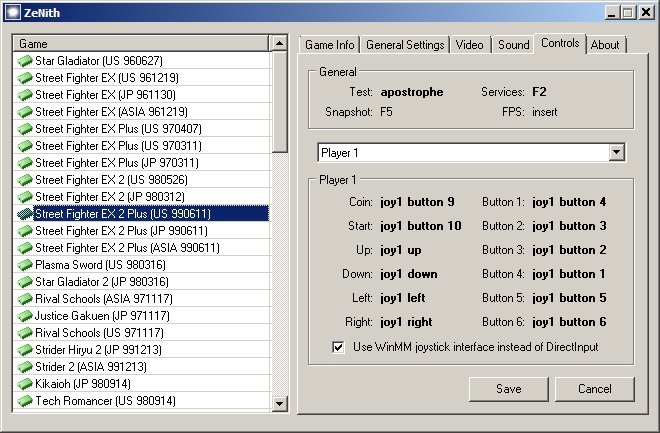The height and width of the screenshot is (433, 660).
Task: Click the icon next to Strider Hiryu 2
Action: tap(25, 350)
